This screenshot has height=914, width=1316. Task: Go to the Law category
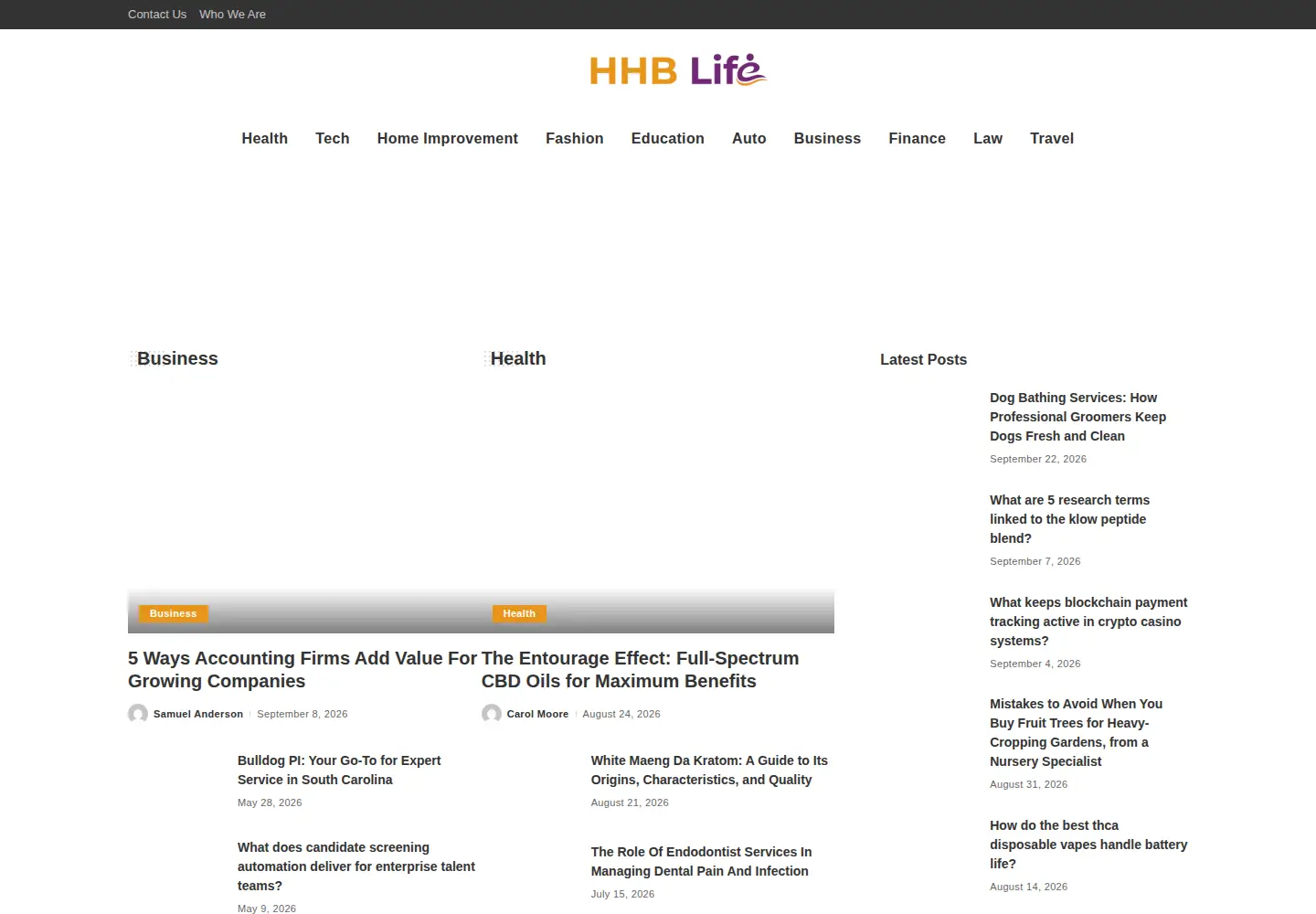tap(988, 139)
